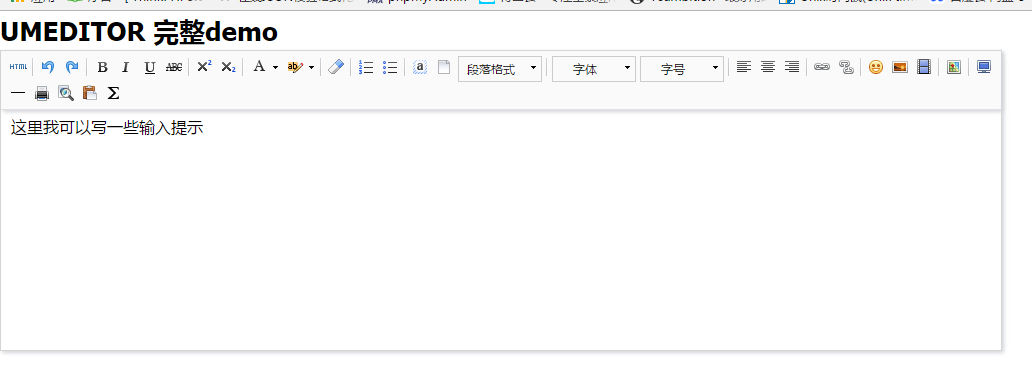Click the select all icon
The image size is (1032, 391).
pyautogui.click(x=420, y=67)
